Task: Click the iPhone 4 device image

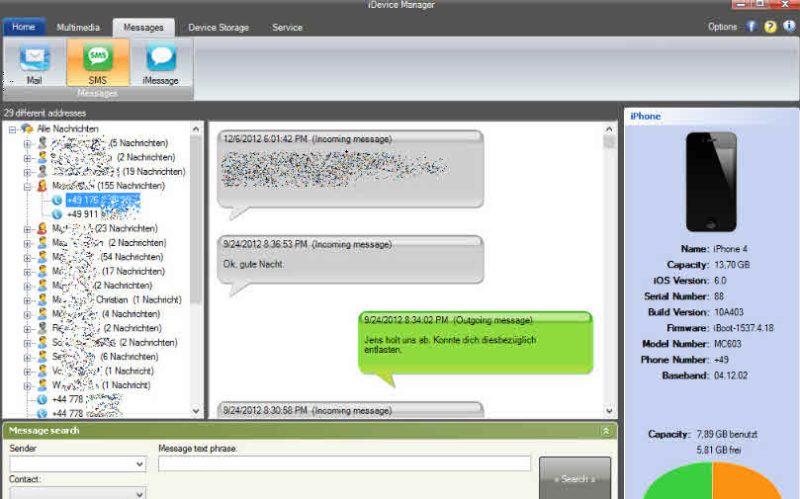Action: pos(711,182)
